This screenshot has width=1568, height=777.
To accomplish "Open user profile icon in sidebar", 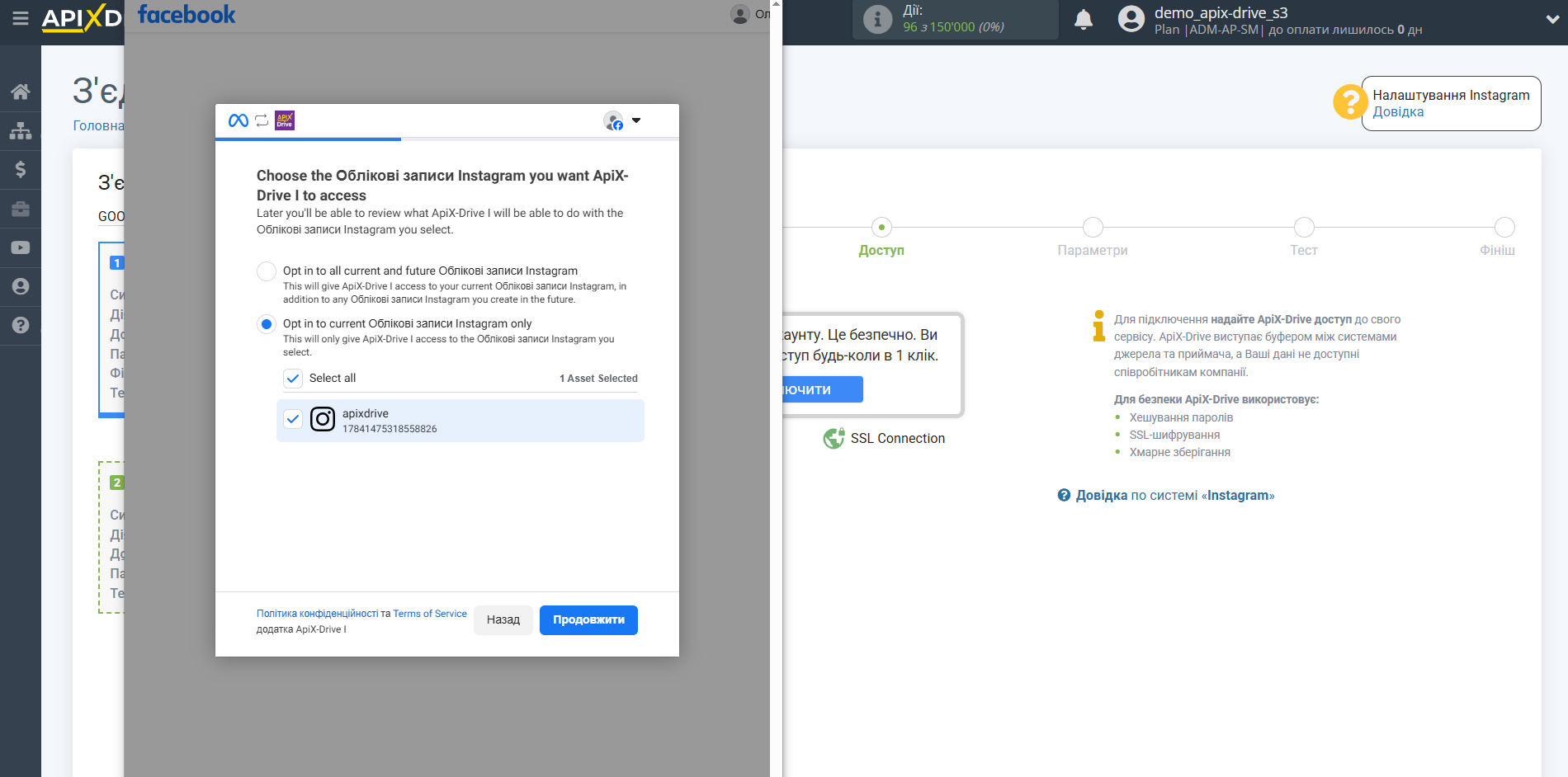I will point(21,286).
